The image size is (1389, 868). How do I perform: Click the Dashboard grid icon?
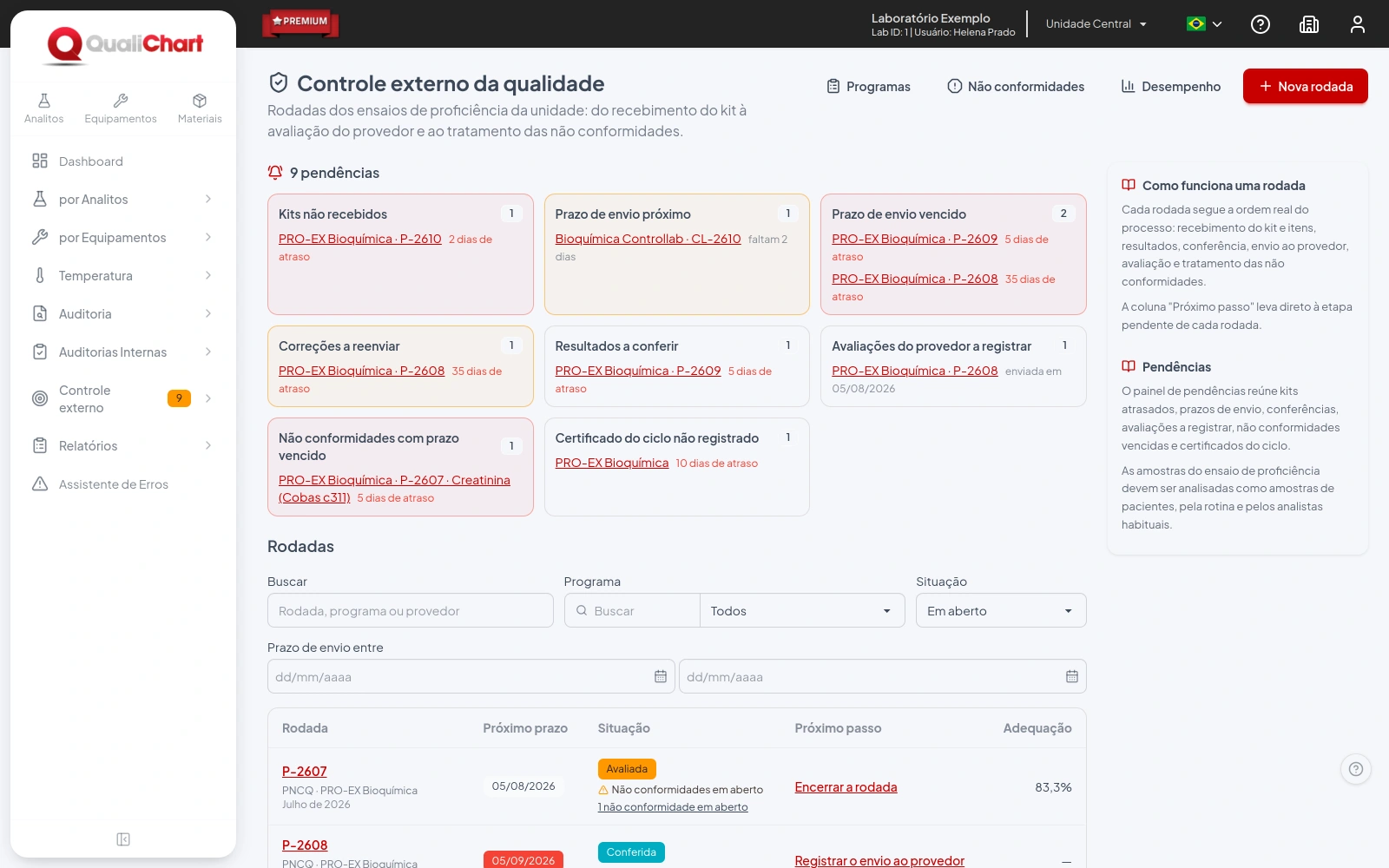40,161
